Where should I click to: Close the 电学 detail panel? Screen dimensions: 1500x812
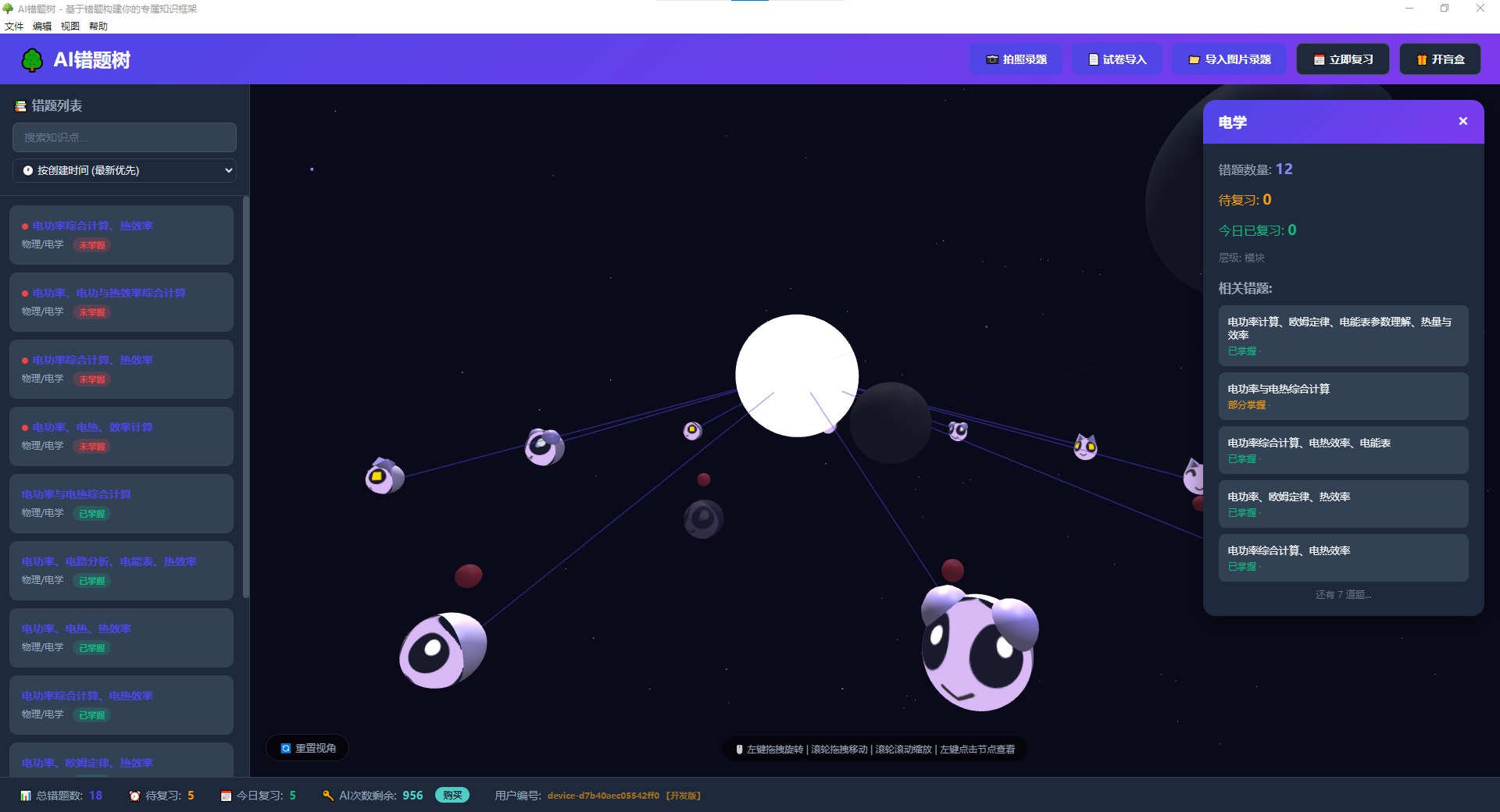(x=1463, y=121)
